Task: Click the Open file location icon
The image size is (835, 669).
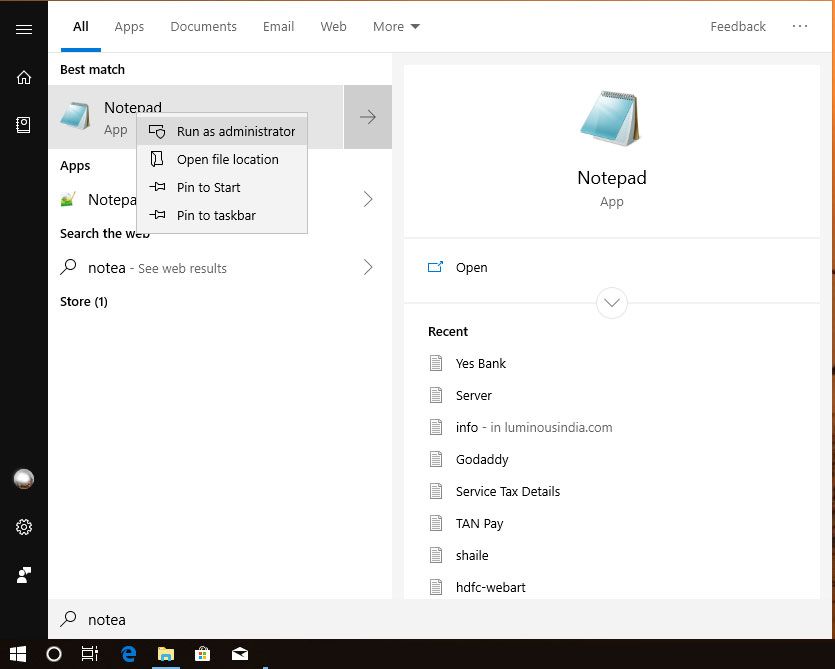Action: point(157,159)
